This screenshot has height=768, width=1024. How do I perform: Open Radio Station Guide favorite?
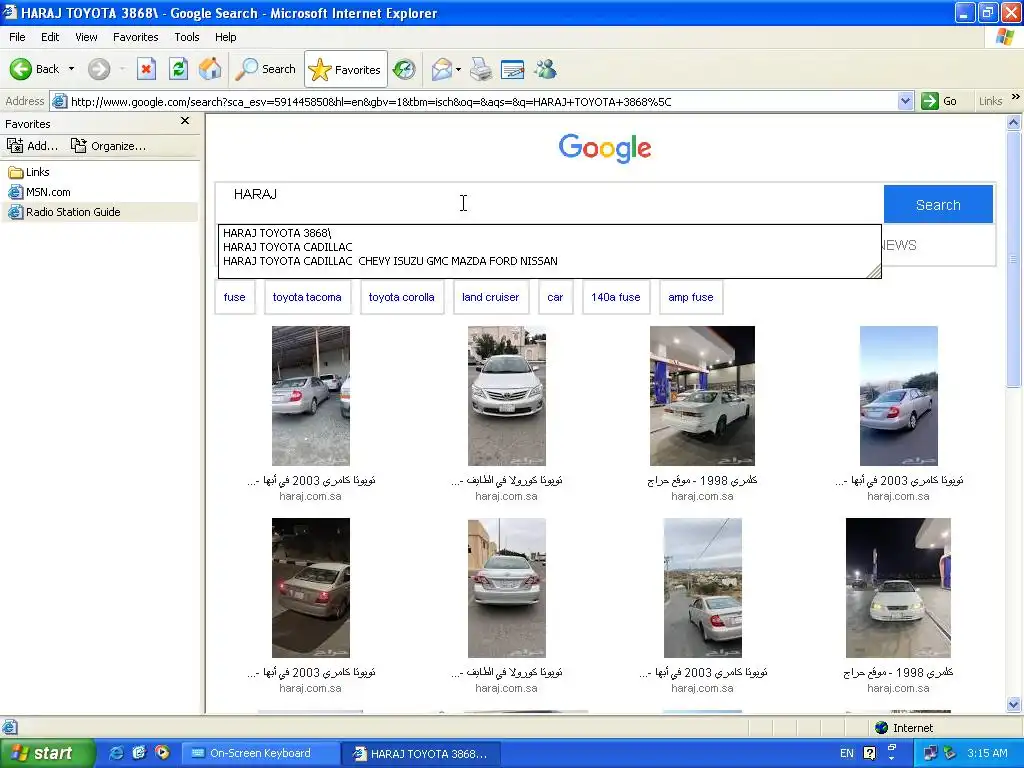coord(64,212)
